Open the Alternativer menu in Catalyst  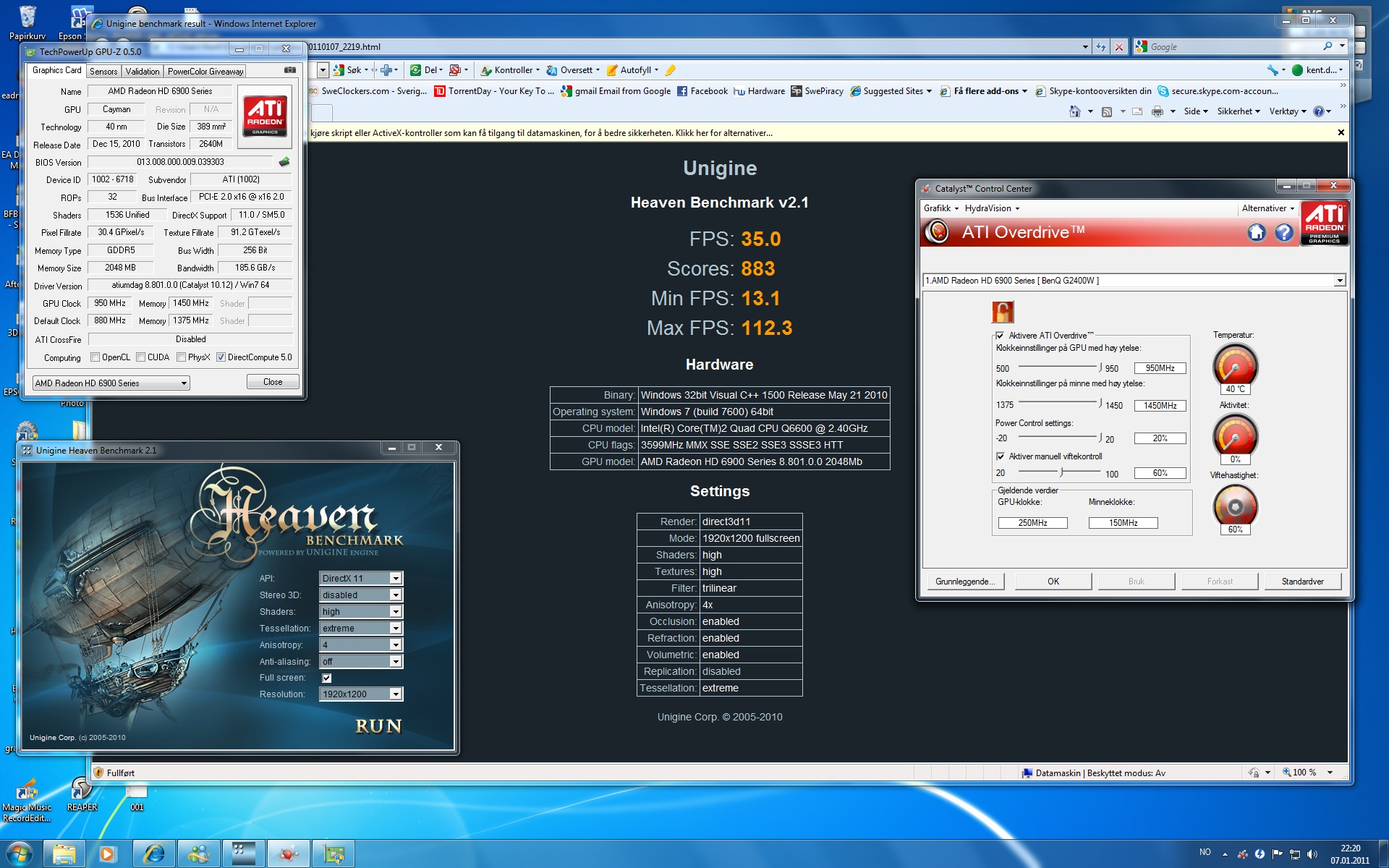pyautogui.click(x=1267, y=208)
